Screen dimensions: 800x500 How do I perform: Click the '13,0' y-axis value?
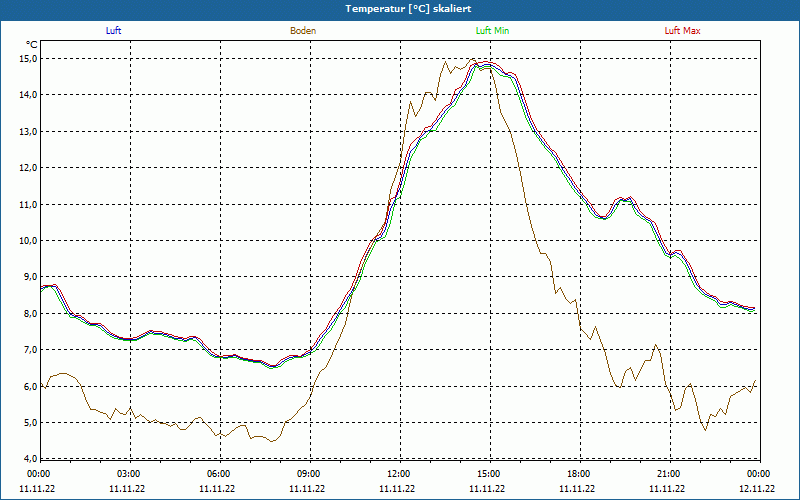click(x=29, y=131)
